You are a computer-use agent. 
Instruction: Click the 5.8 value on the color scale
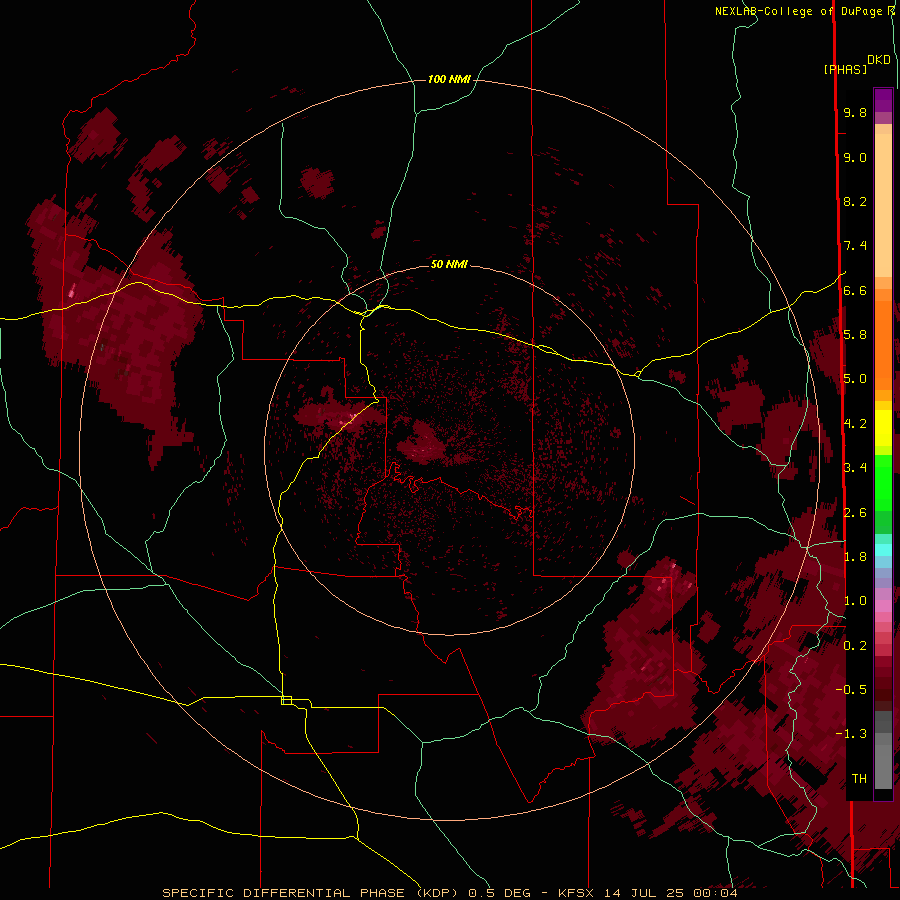point(855,335)
